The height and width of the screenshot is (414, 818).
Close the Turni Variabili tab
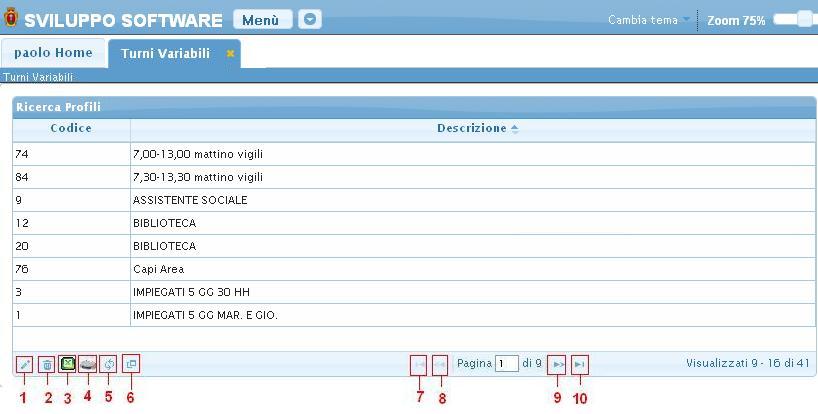coord(230,54)
